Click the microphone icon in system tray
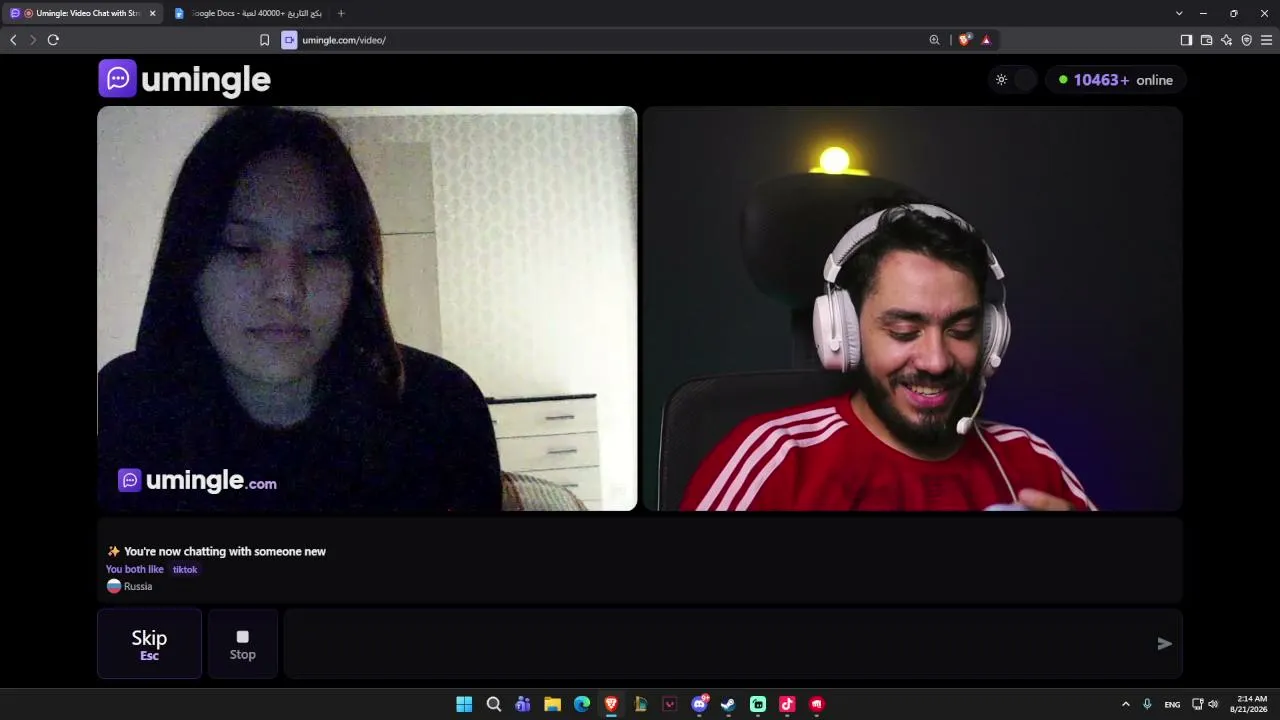 (1147, 704)
